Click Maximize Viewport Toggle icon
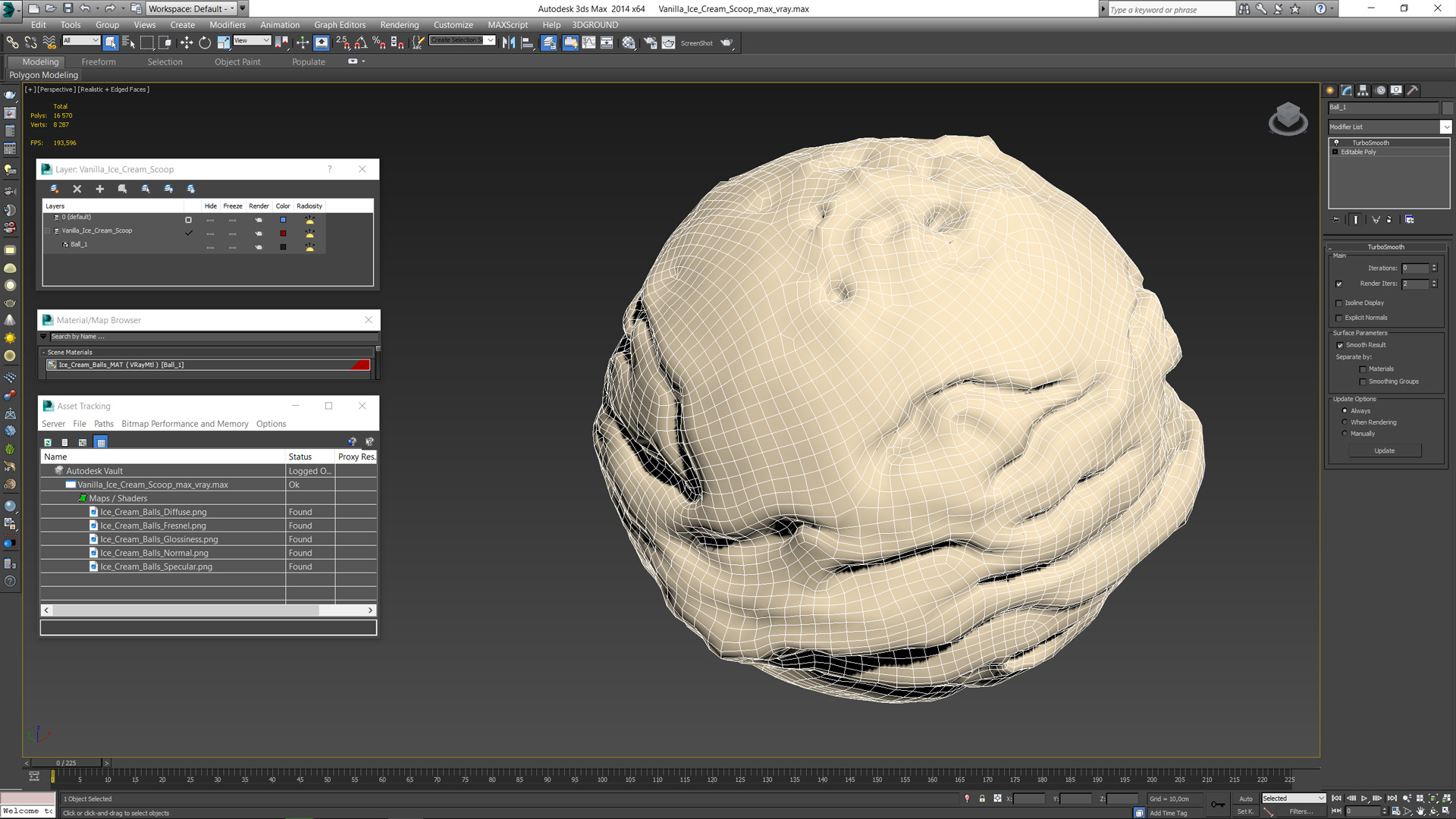Image resolution: width=1456 pixels, height=819 pixels. click(1446, 811)
